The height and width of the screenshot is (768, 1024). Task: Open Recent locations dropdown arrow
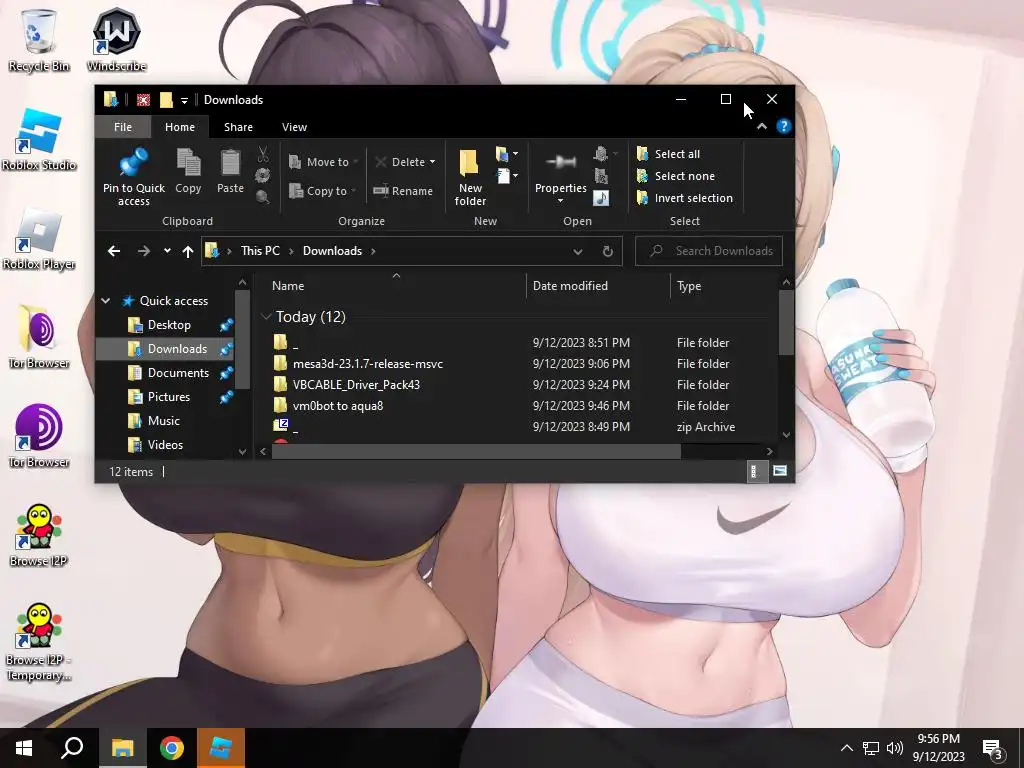pyautogui.click(x=167, y=251)
